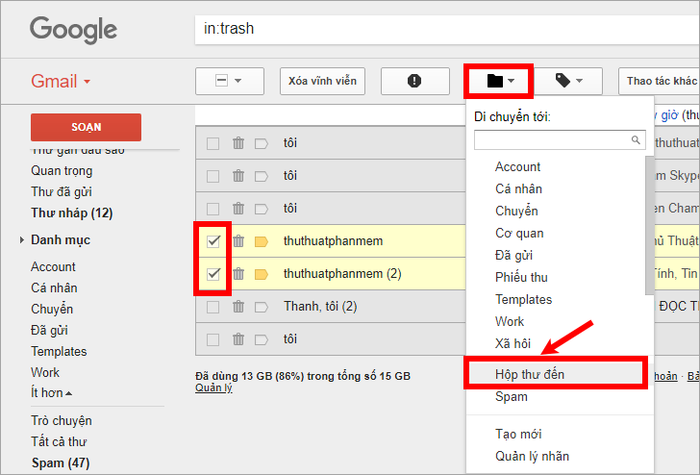Open Spam (47) in sidebar
This screenshot has height=475, width=700.
[60, 462]
